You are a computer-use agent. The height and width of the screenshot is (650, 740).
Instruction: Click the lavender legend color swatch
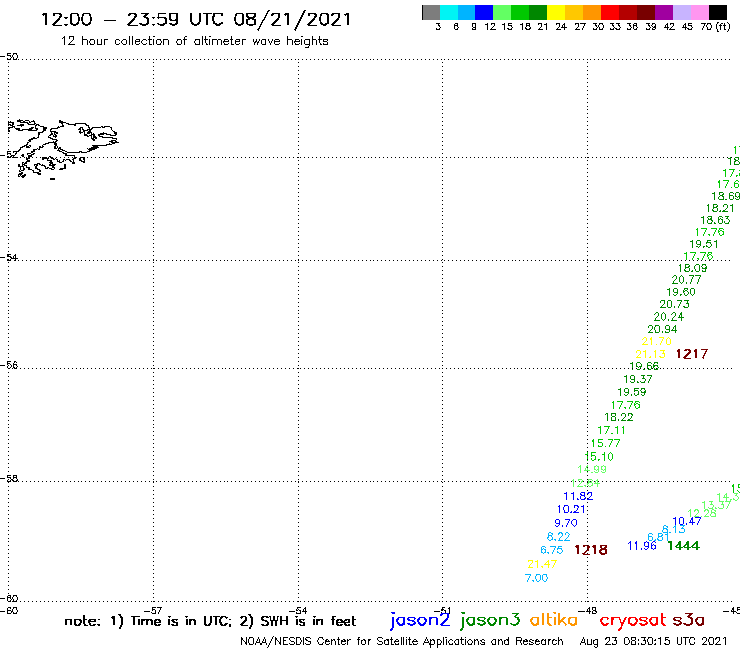pyautogui.click(x=682, y=12)
